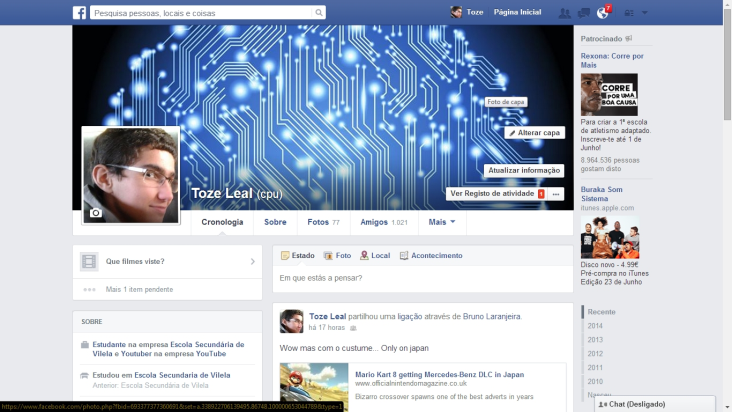Jump to 2010 in timeline
This screenshot has height=412, width=732.
coord(595,382)
